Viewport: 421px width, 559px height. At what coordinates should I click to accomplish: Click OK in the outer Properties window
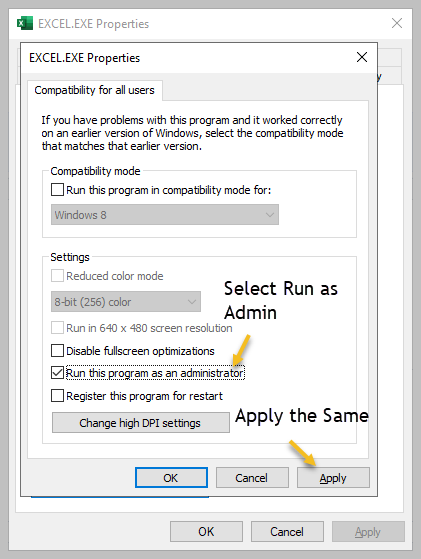206,532
